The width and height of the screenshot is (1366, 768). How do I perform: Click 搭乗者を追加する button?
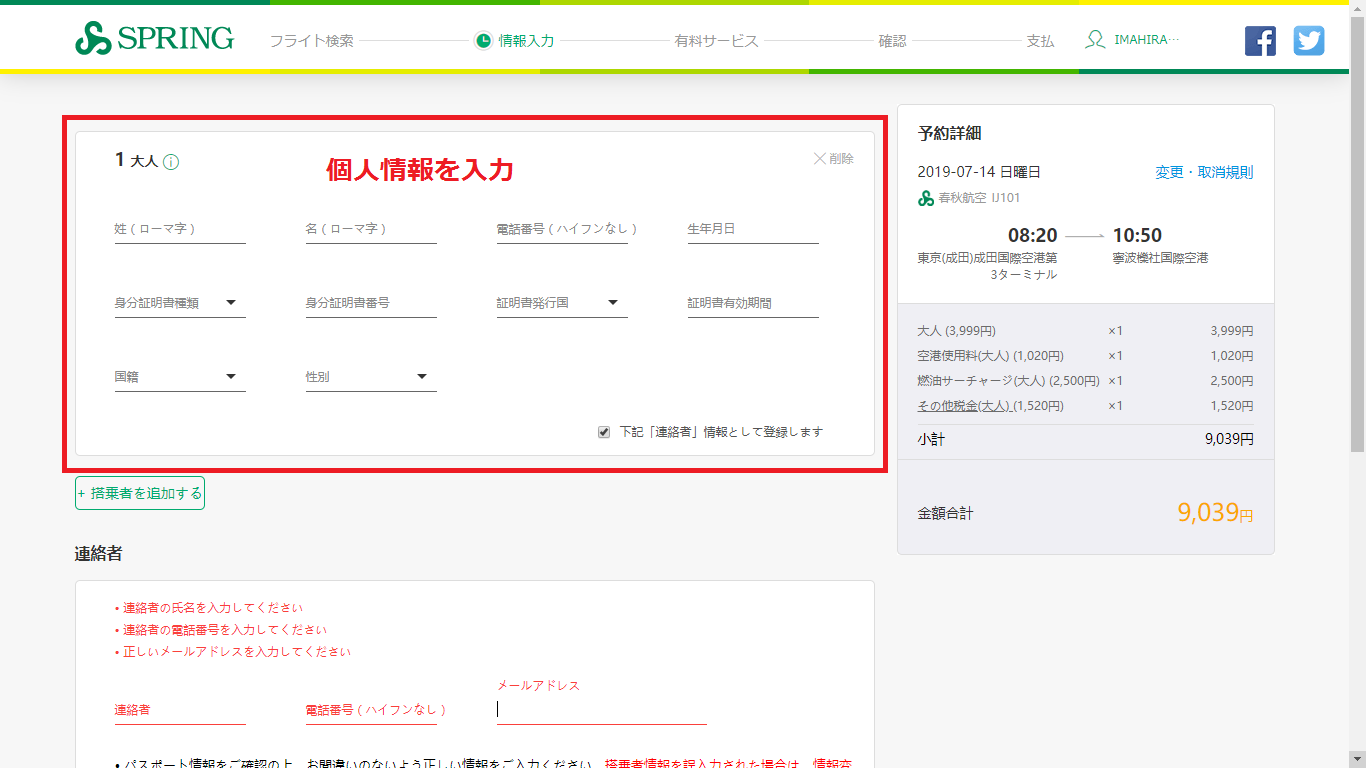pos(140,493)
